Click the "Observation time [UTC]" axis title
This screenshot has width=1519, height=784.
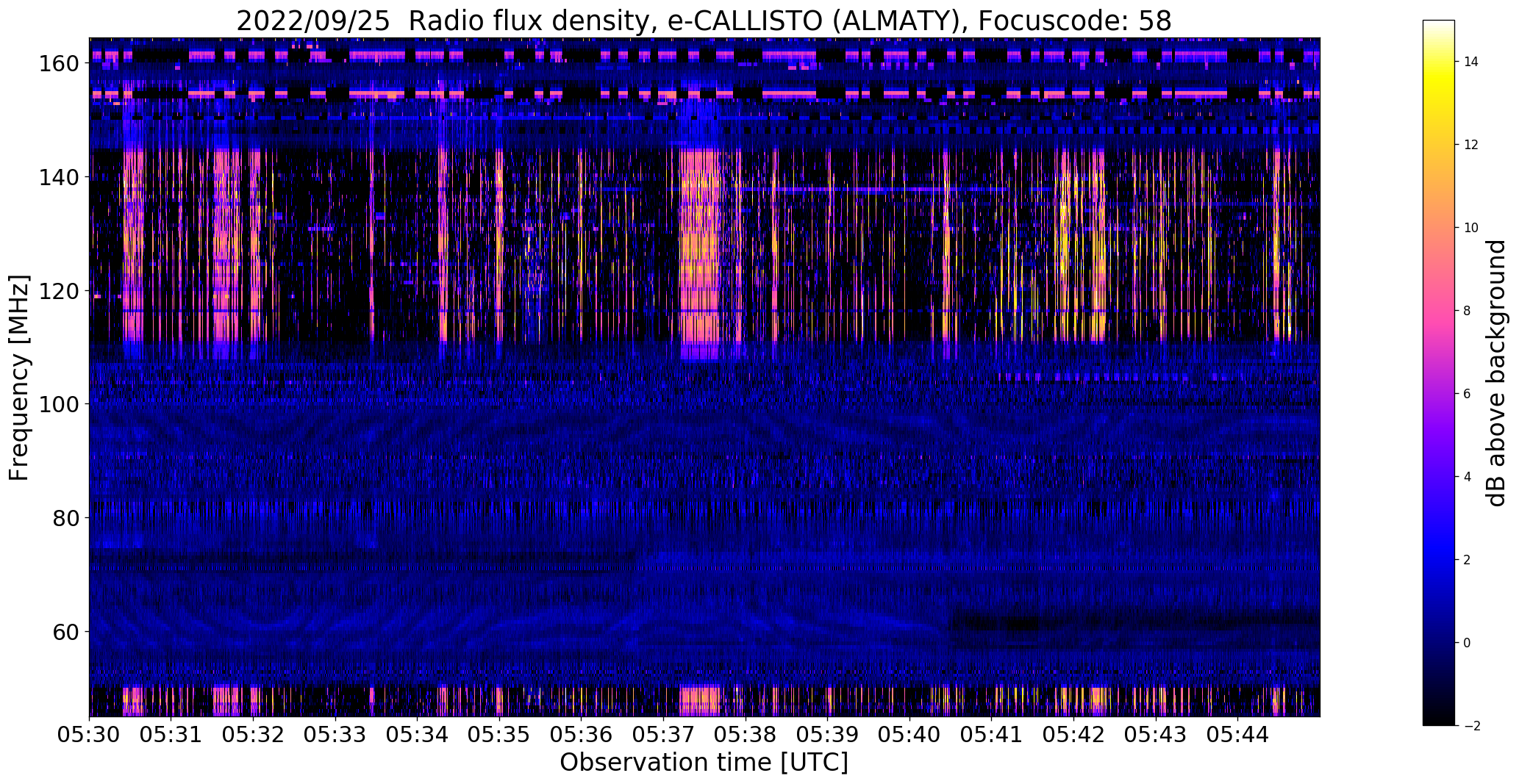coord(704,763)
